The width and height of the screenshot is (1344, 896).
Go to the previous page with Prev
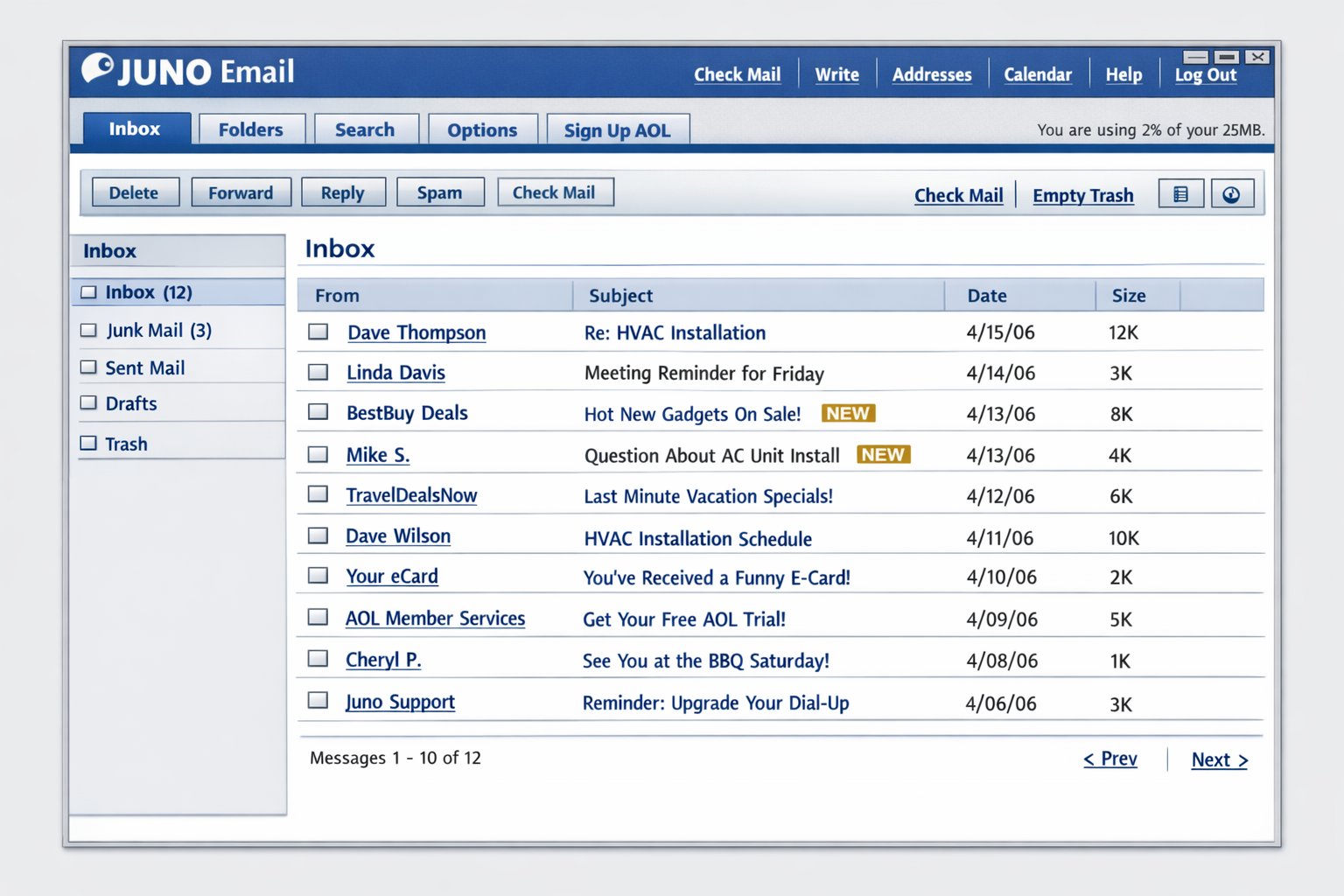(1110, 759)
